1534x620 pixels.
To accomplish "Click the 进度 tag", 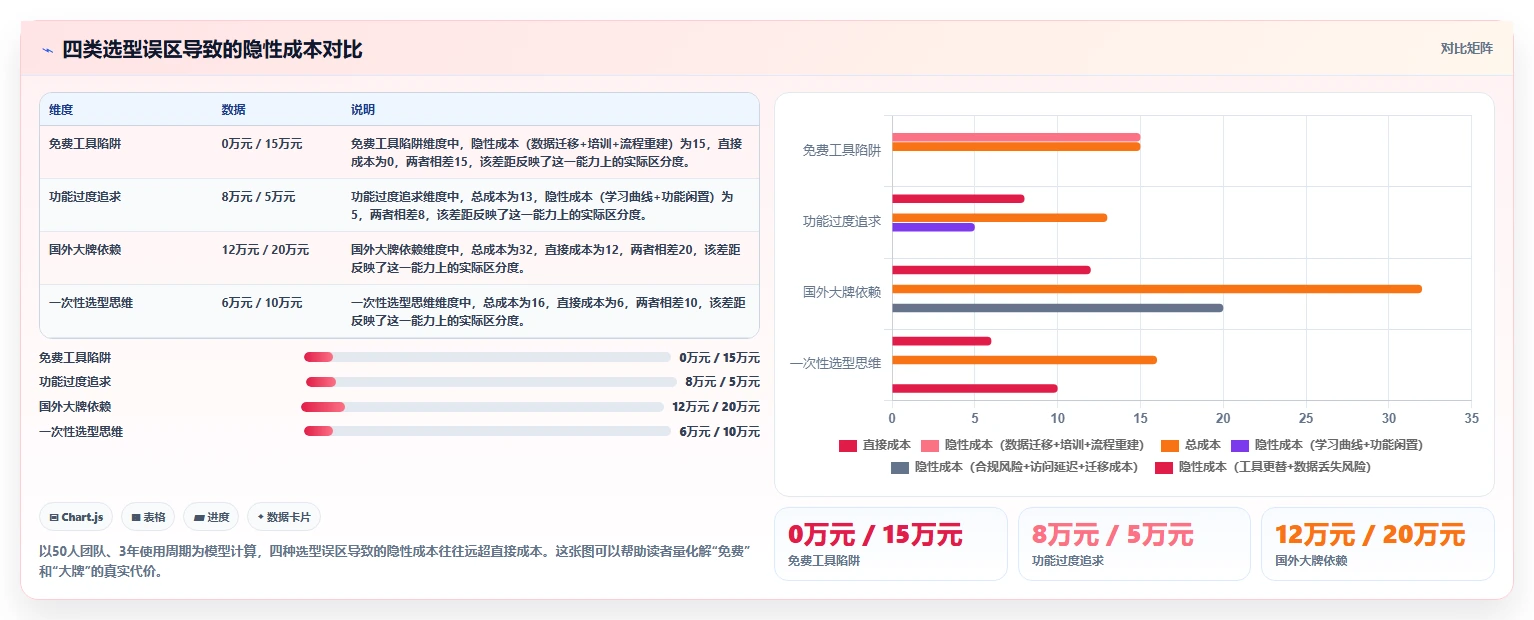I will [x=211, y=517].
